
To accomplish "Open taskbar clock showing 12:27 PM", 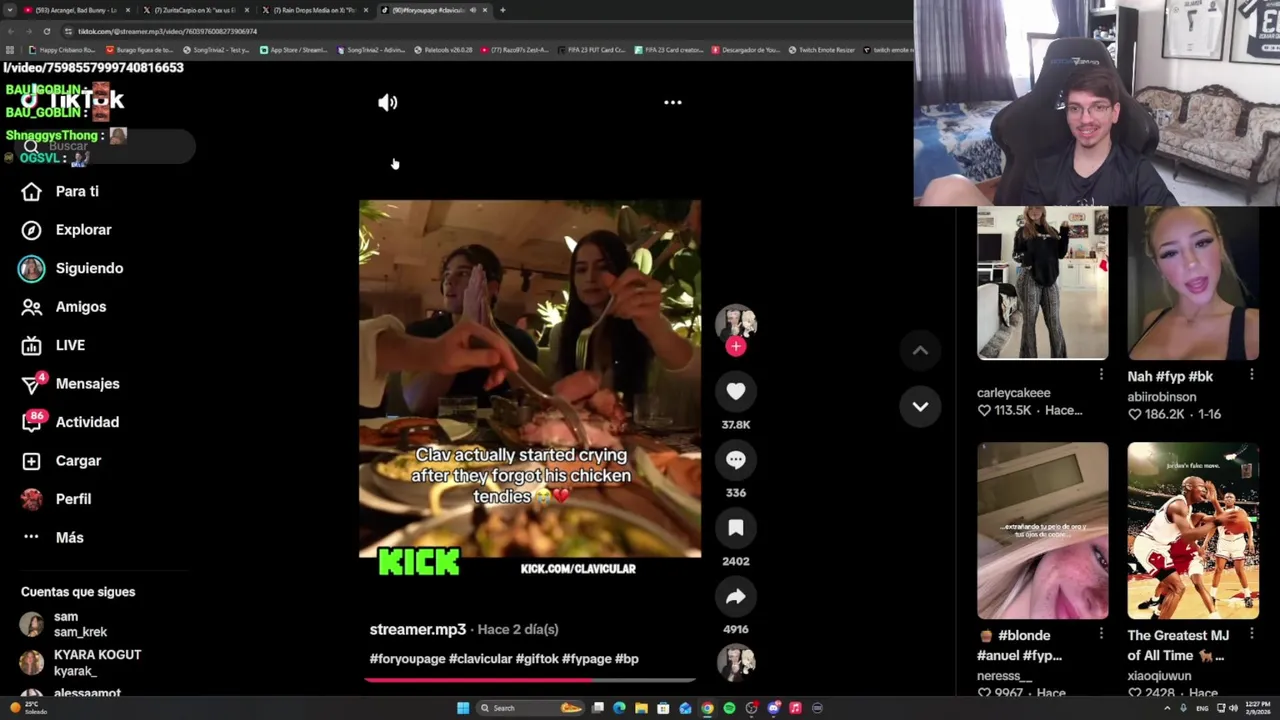I will click(x=1257, y=708).
